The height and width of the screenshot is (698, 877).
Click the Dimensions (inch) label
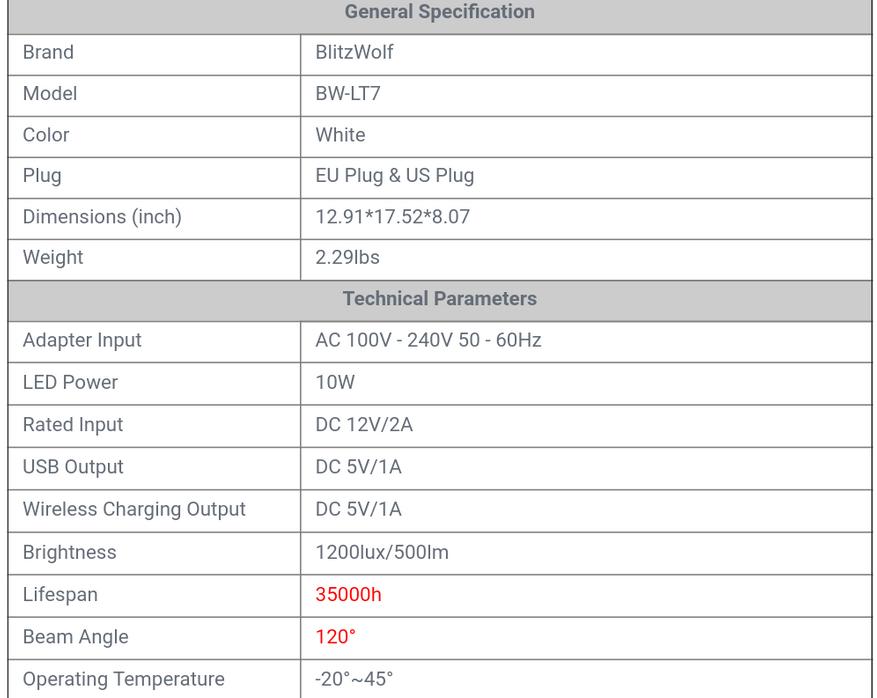(102, 217)
